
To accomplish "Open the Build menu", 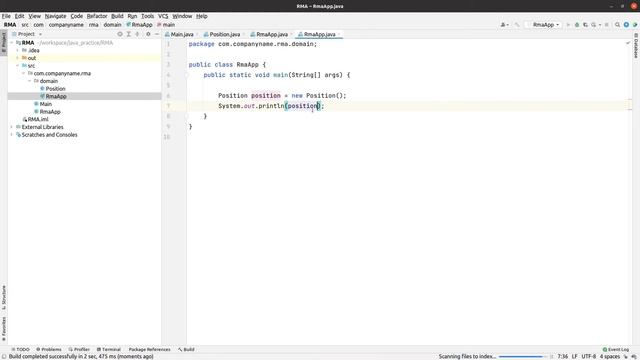I will (117, 16).
